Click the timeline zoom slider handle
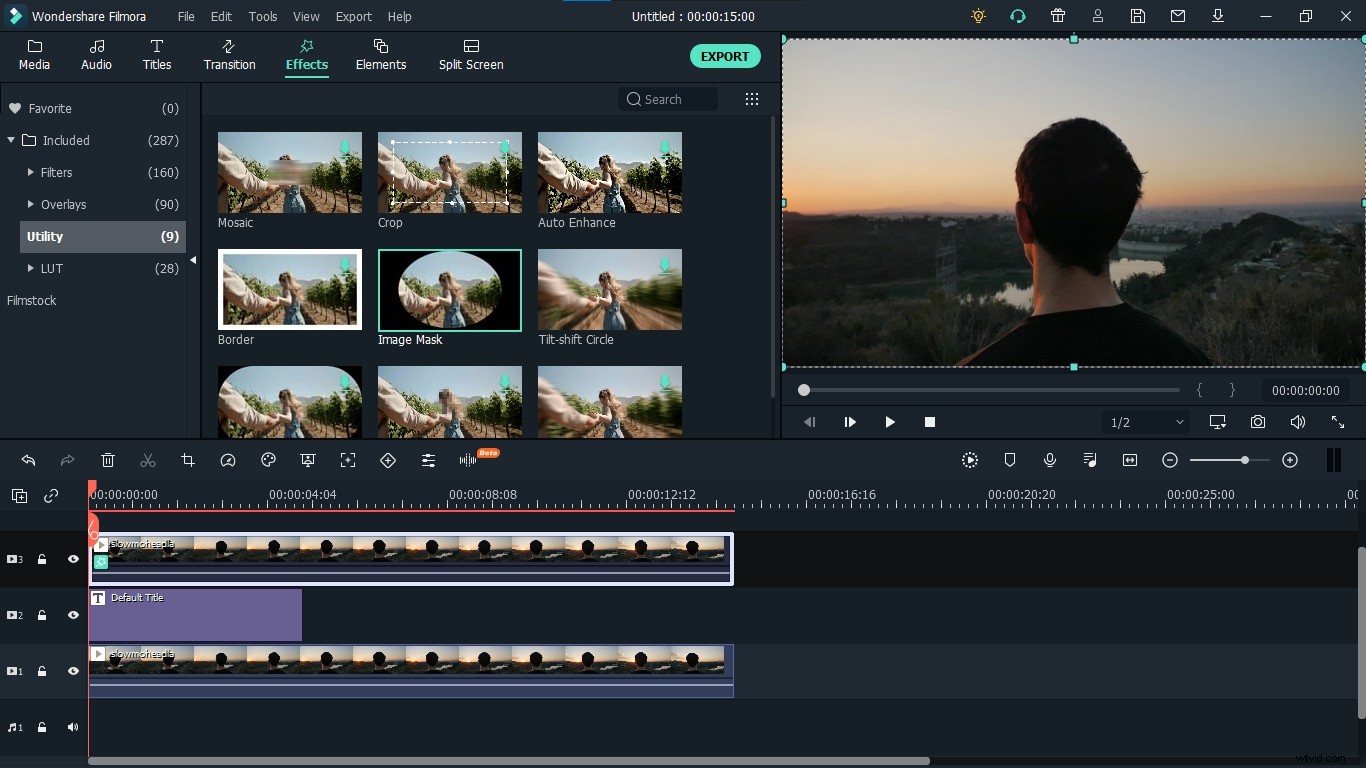 1244,460
